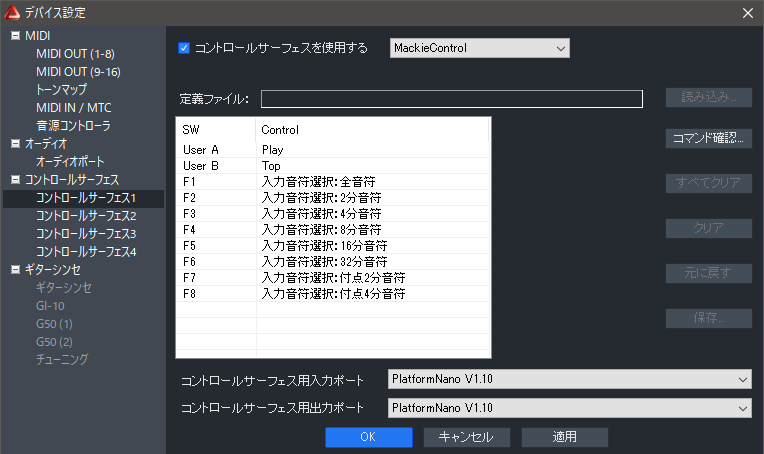Uncheck コントロールサーフェスを使用する checkbox

coord(184,47)
